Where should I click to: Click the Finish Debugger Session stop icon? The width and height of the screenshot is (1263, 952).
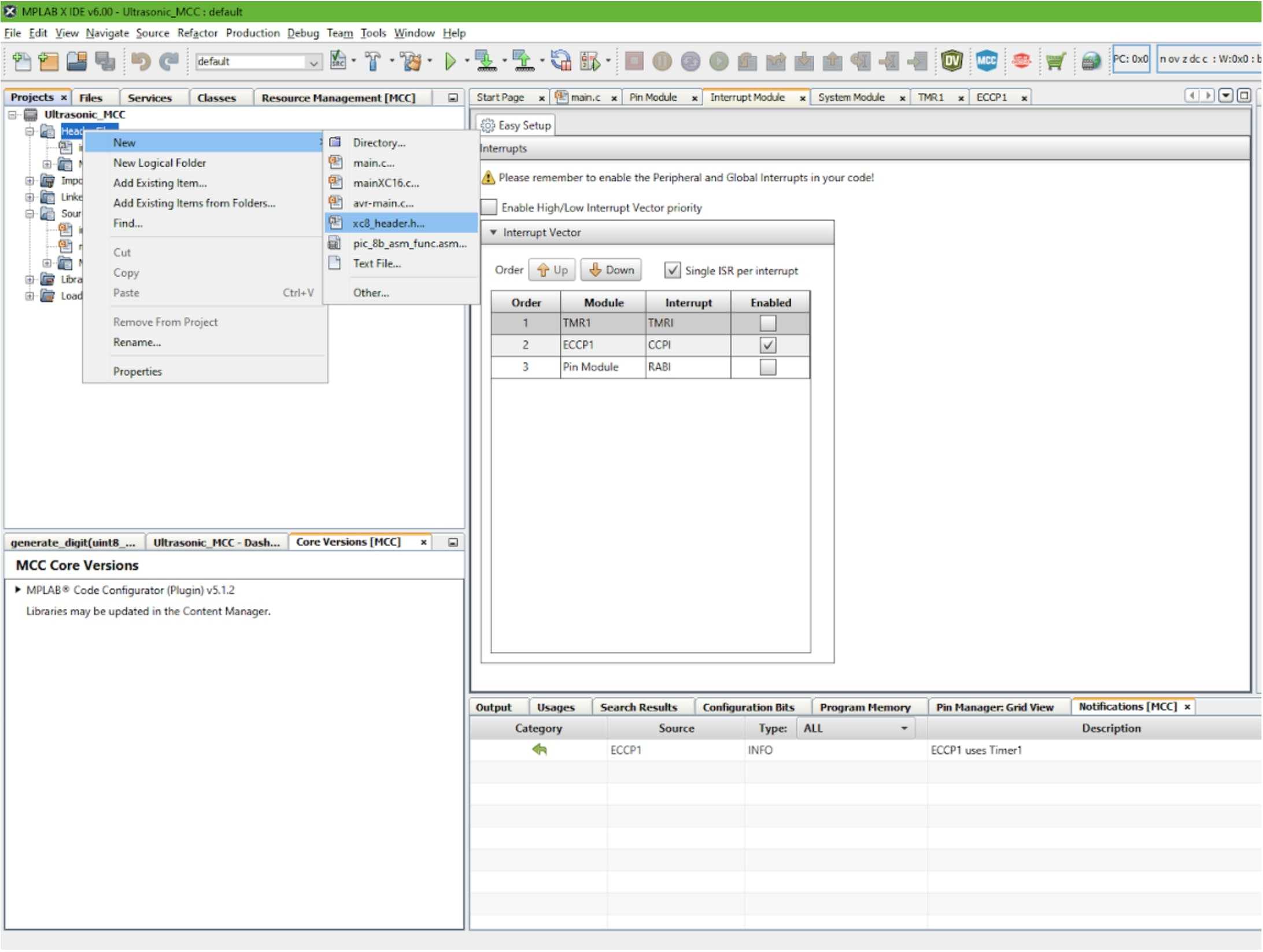(634, 60)
